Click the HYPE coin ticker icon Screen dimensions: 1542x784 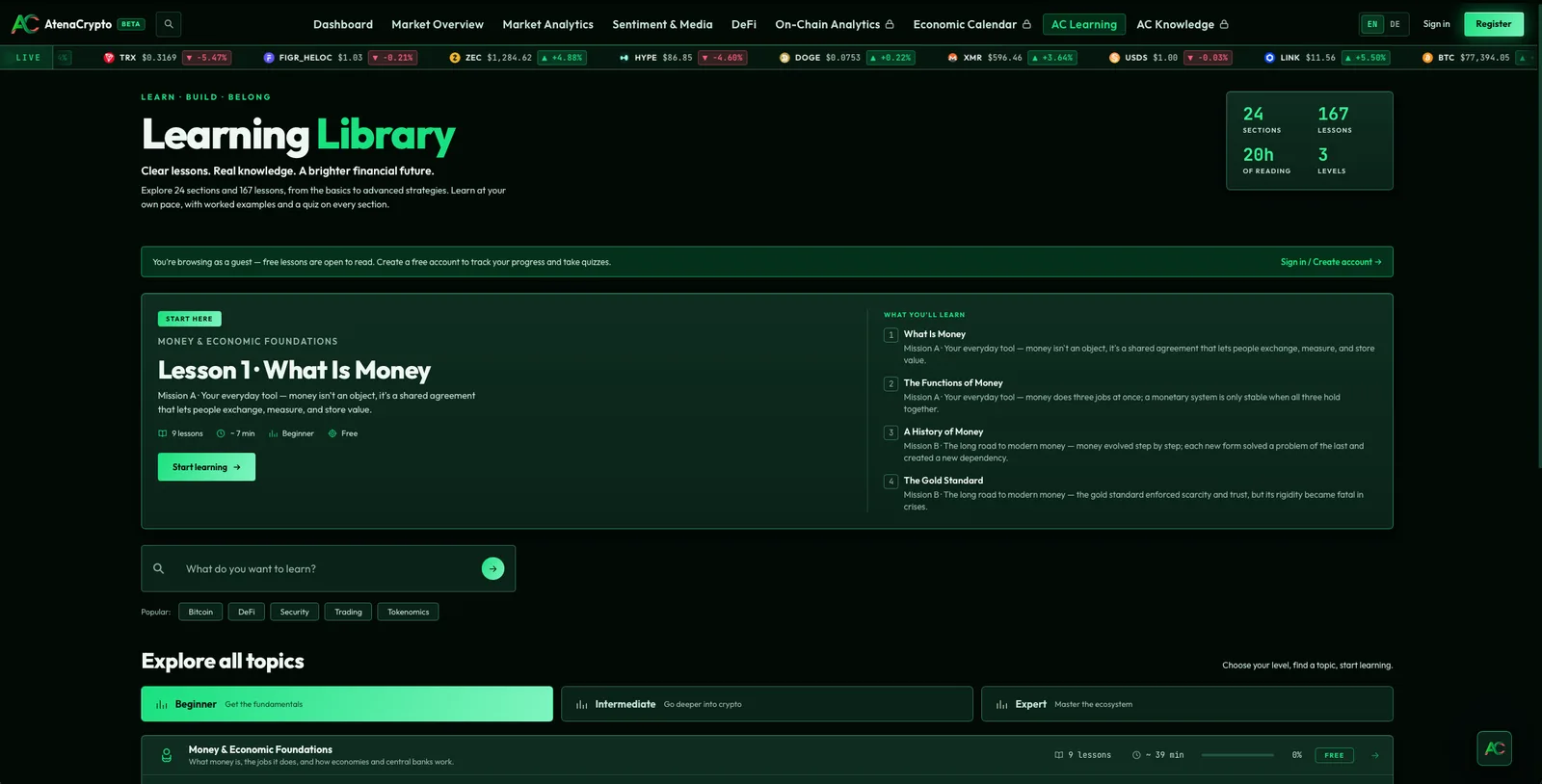(625, 58)
